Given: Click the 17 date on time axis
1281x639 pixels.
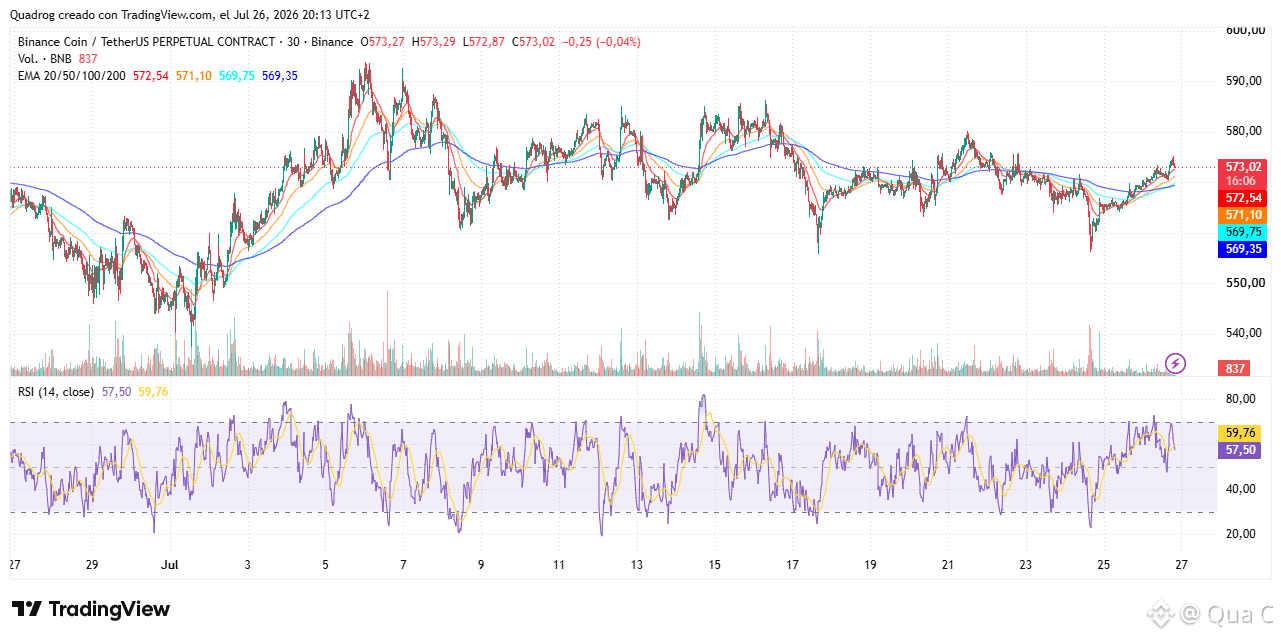Looking at the screenshot, I should [x=792, y=565].
